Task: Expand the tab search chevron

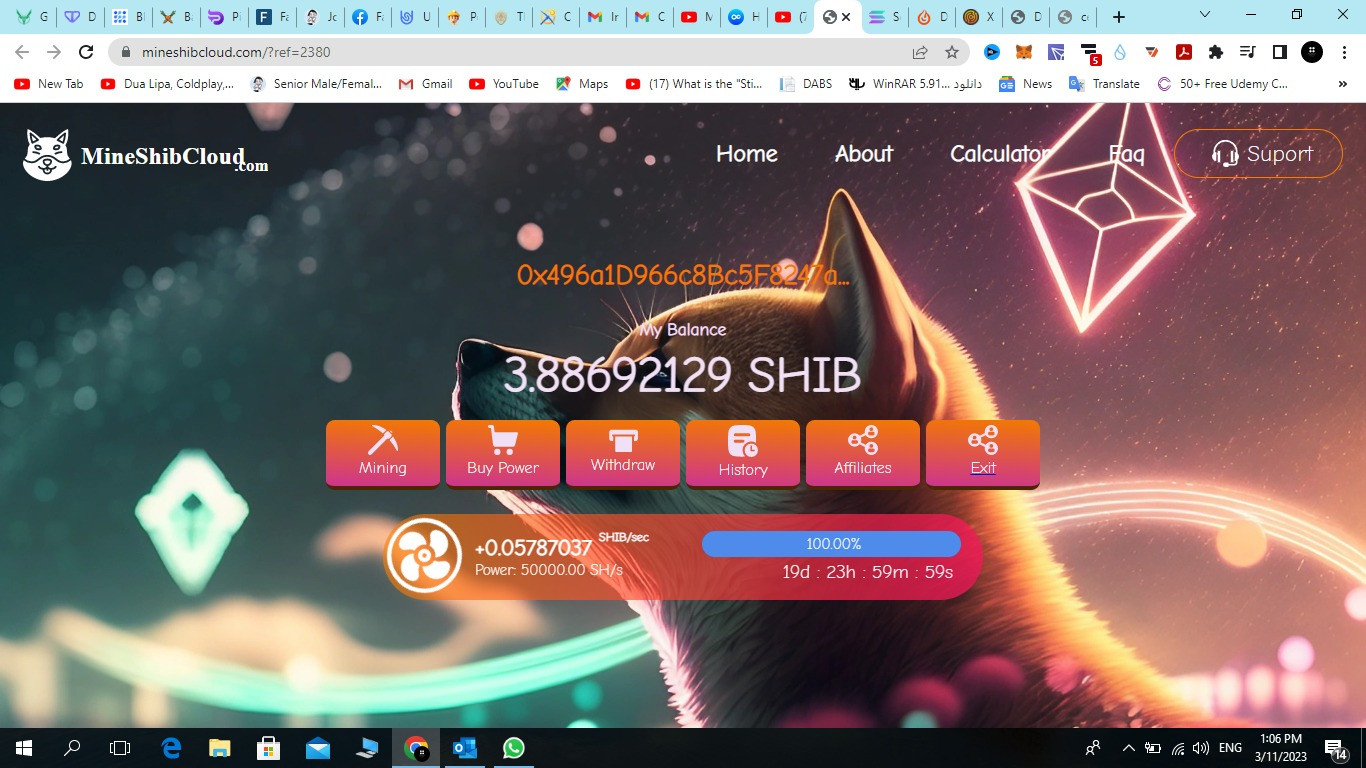Action: tap(1205, 15)
